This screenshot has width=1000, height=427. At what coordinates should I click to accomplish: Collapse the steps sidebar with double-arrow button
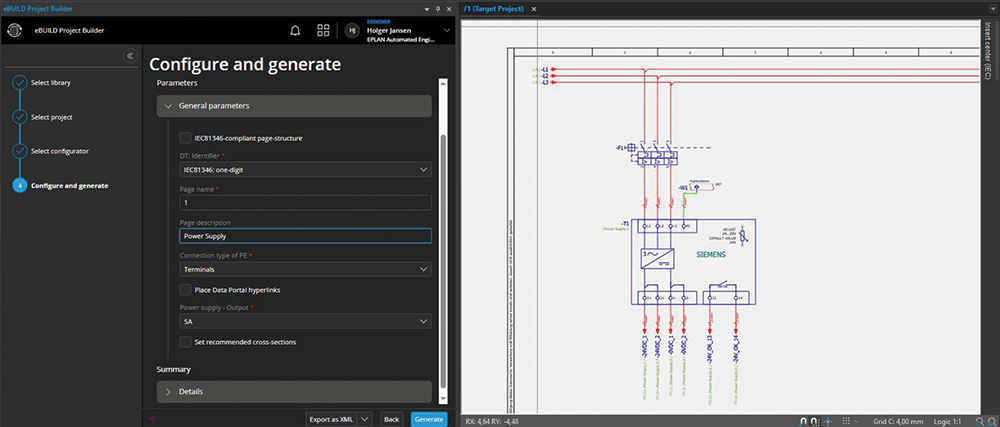click(130, 55)
